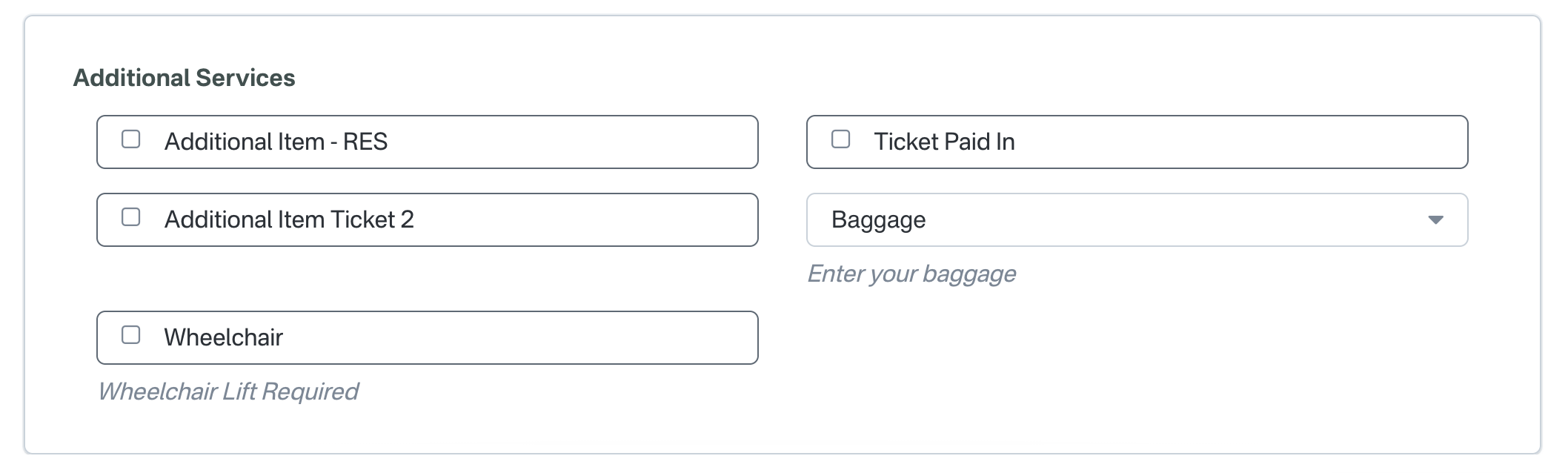
Task: Click the "Enter your baggage" hint text
Action: click(911, 274)
